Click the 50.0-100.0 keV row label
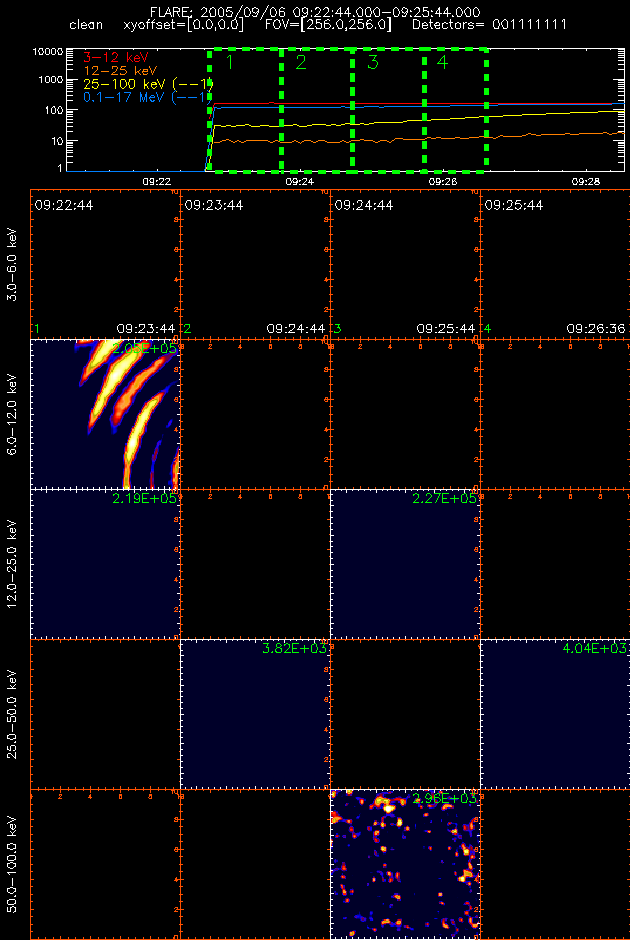Screen dimensions: 630x940 click(x=13, y=864)
